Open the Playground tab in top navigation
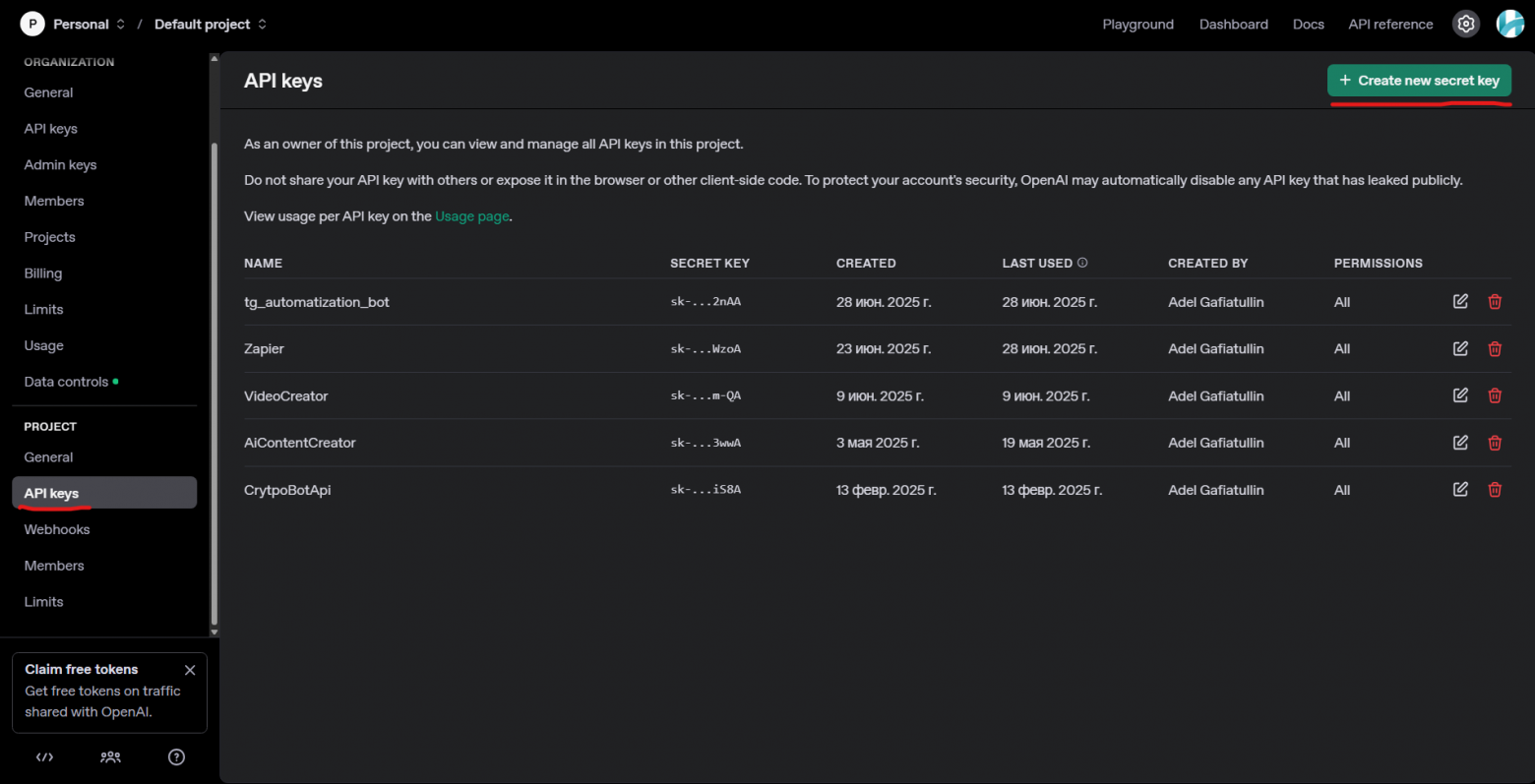Viewport: 1535px width, 784px height. (1137, 24)
